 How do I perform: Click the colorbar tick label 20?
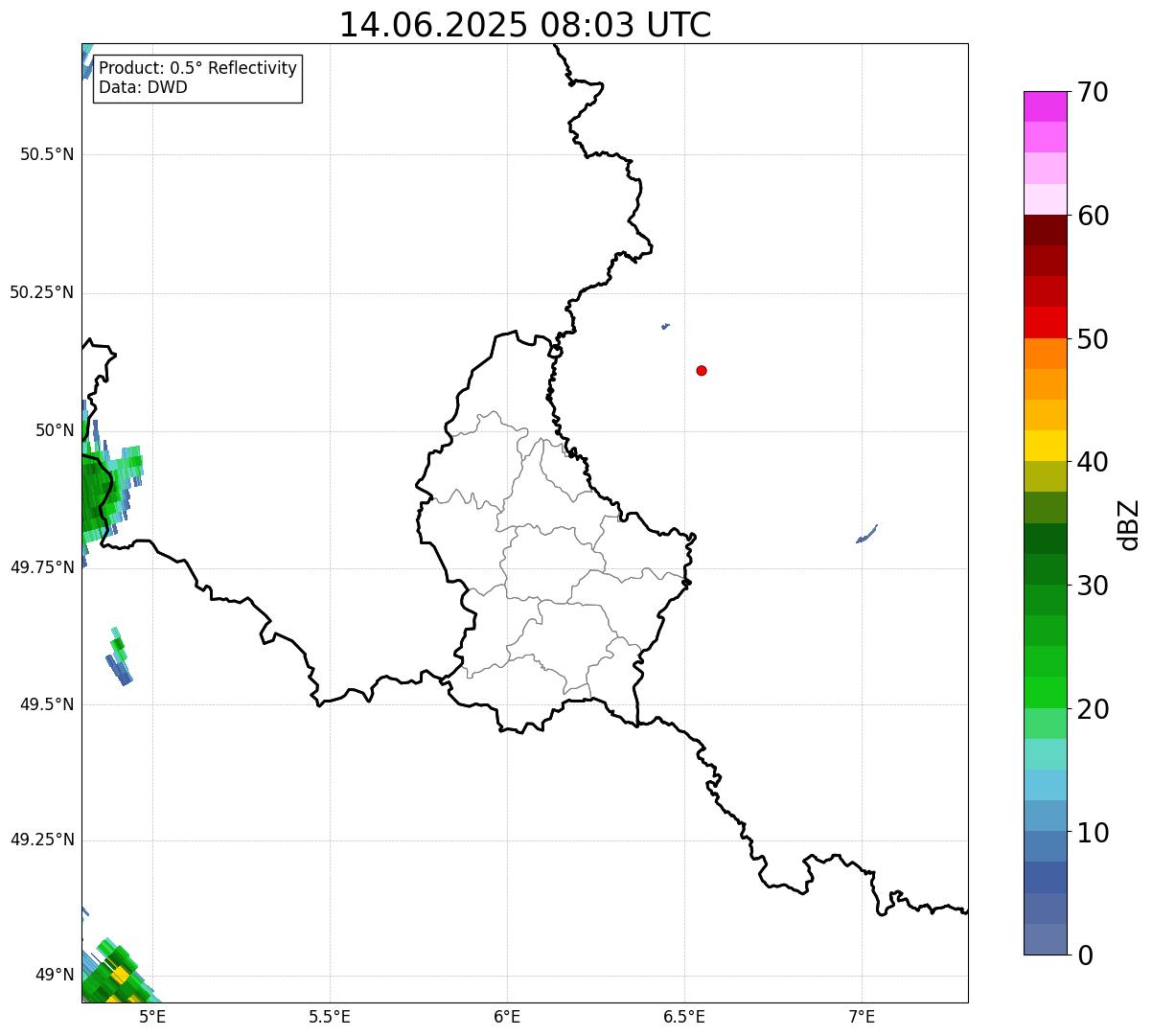(1092, 709)
